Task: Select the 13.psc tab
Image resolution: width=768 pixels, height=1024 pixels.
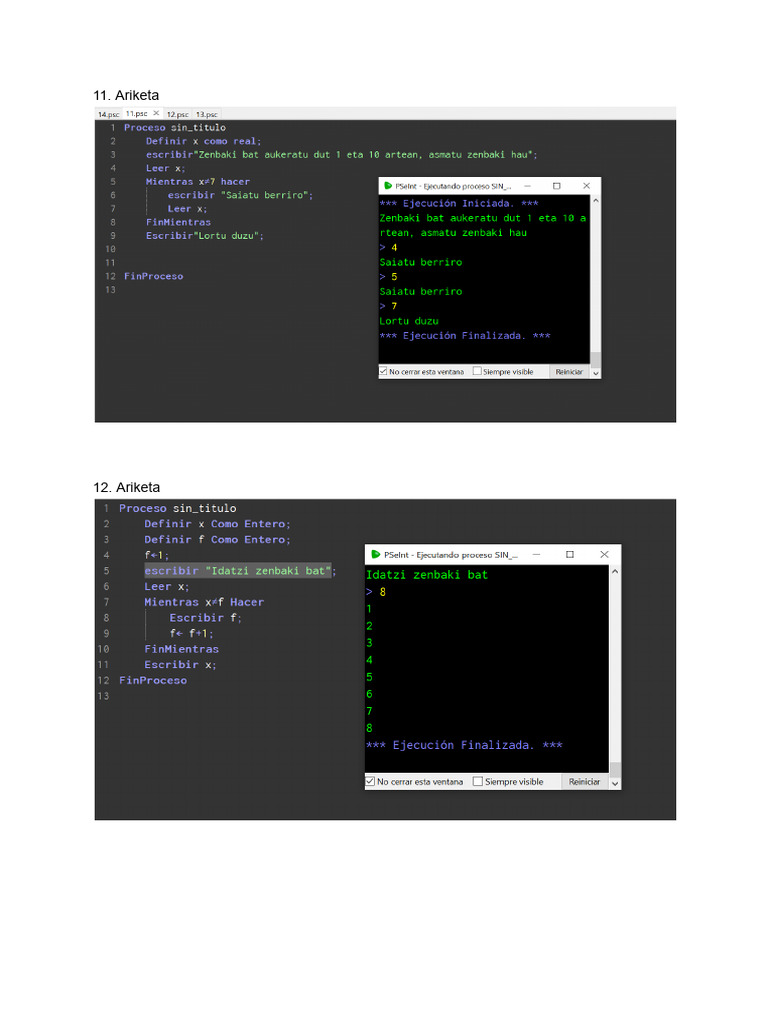Action: [206, 114]
